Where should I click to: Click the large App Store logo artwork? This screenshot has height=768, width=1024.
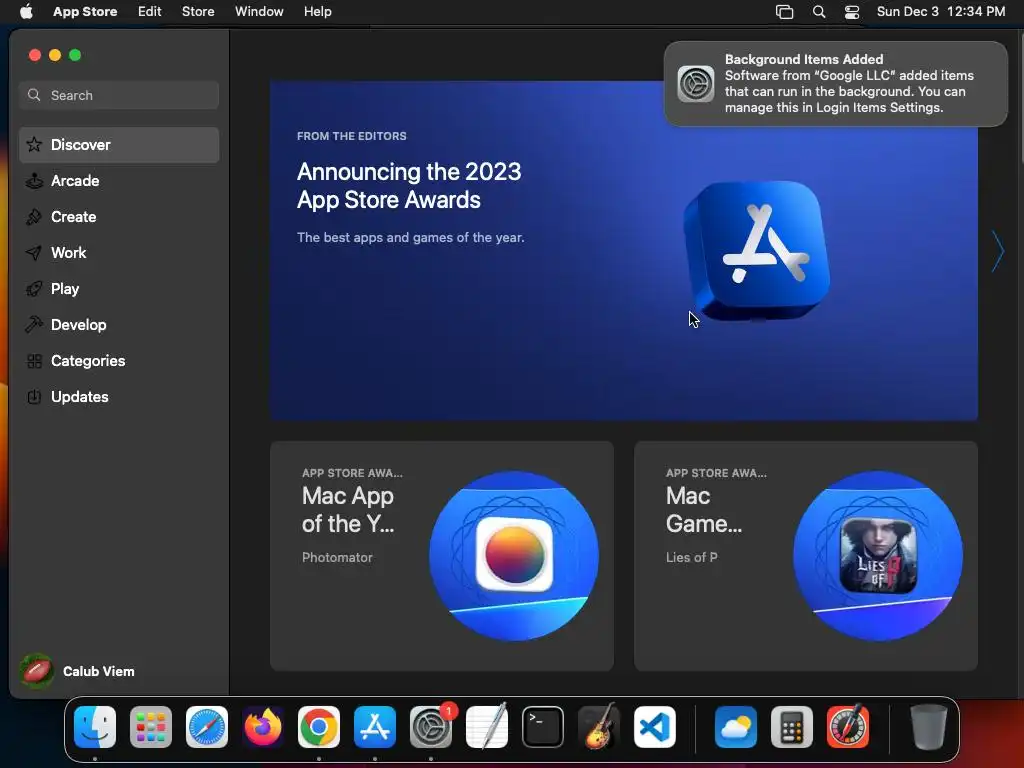[756, 251]
